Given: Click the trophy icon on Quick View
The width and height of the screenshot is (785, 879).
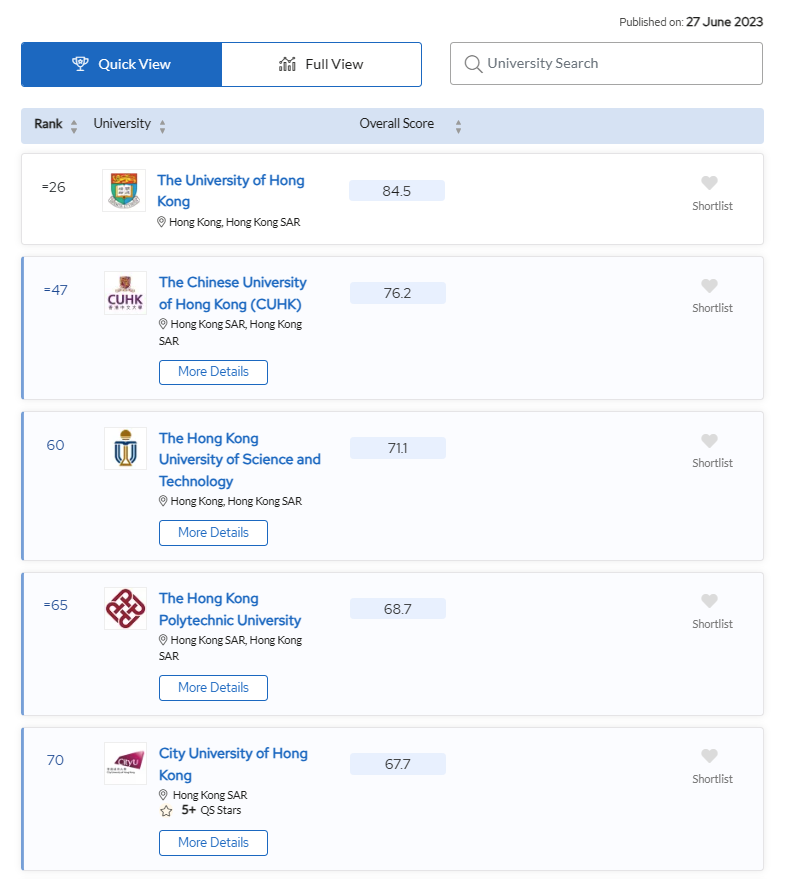Looking at the screenshot, I should pos(81,64).
